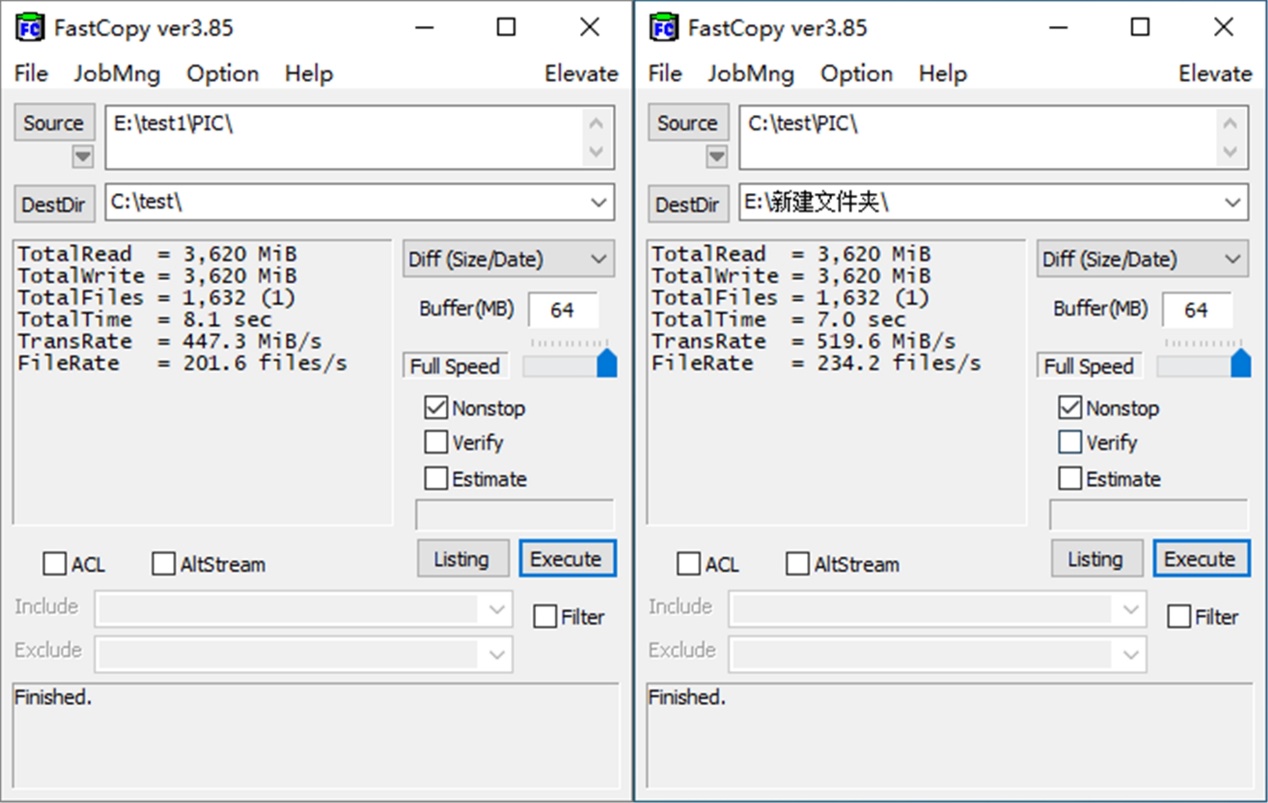
Task: Uncheck Nonstop in the E:\test1\PIC\ source window
Action: pos(436,407)
